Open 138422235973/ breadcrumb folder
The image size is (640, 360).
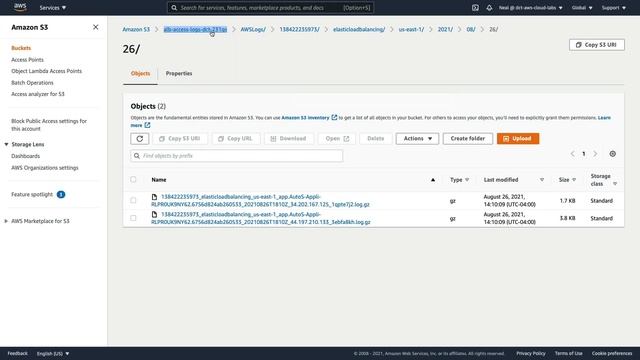[300, 29]
